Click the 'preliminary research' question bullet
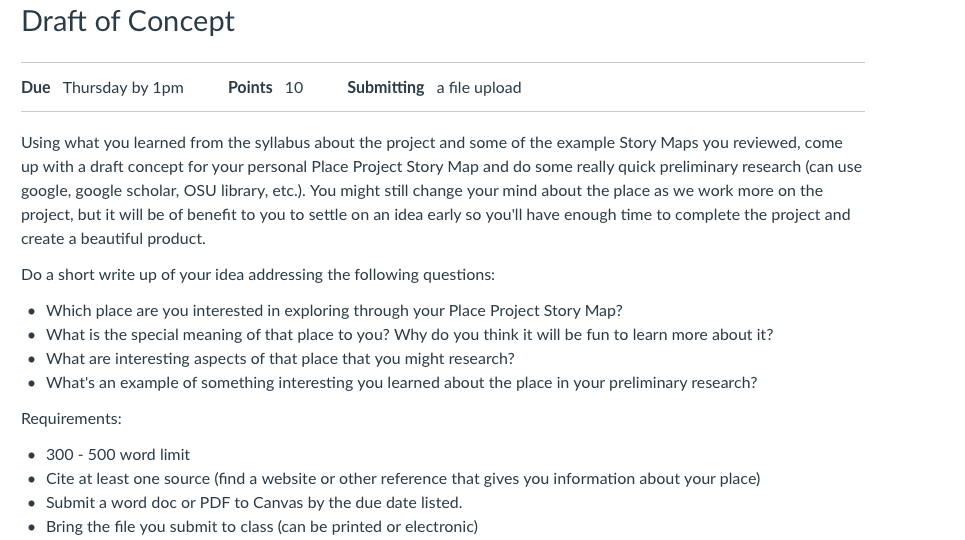Viewport: 965px width, 540px height. point(401,383)
